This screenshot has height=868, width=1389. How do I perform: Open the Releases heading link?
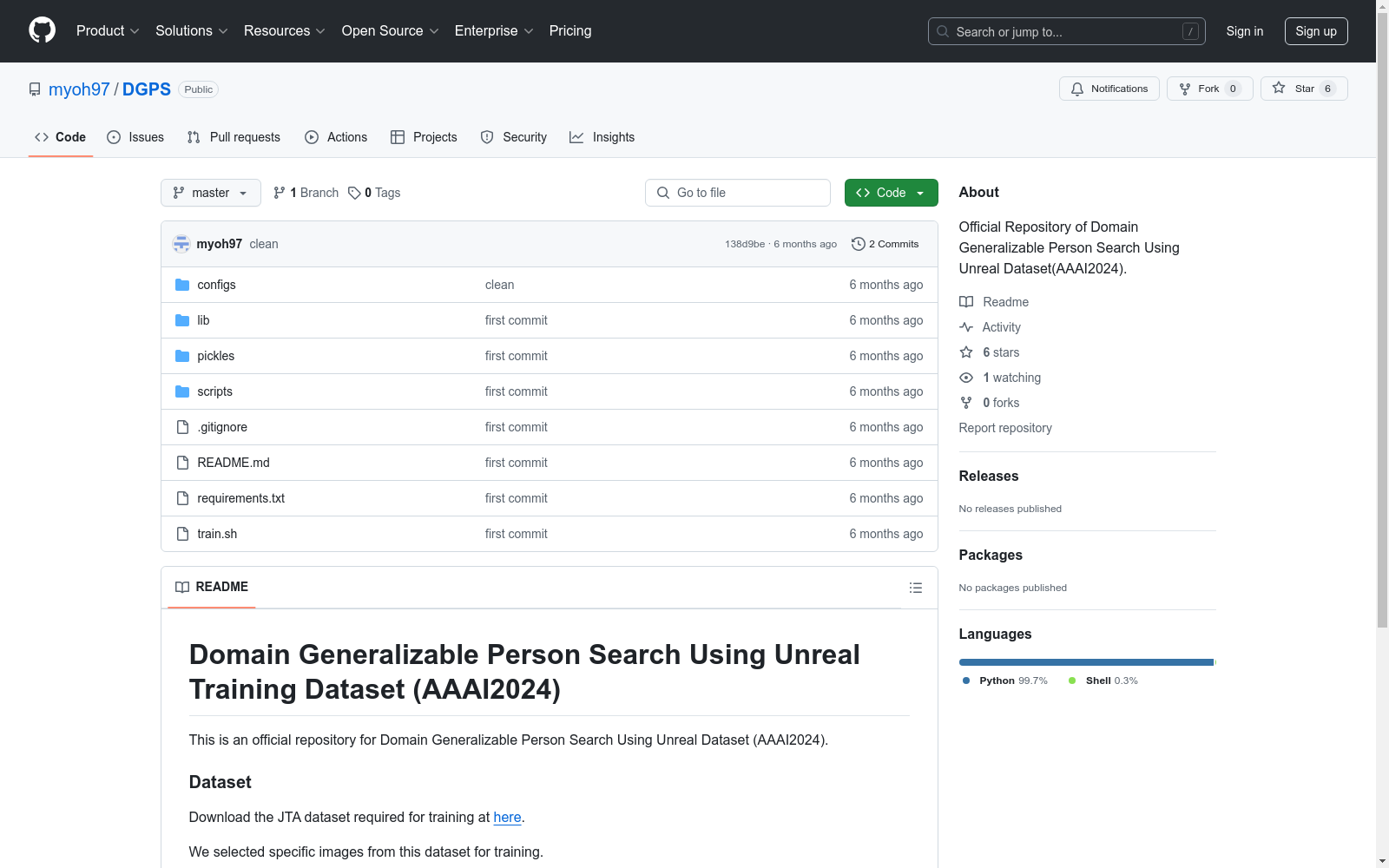click(x=989, y=476)
